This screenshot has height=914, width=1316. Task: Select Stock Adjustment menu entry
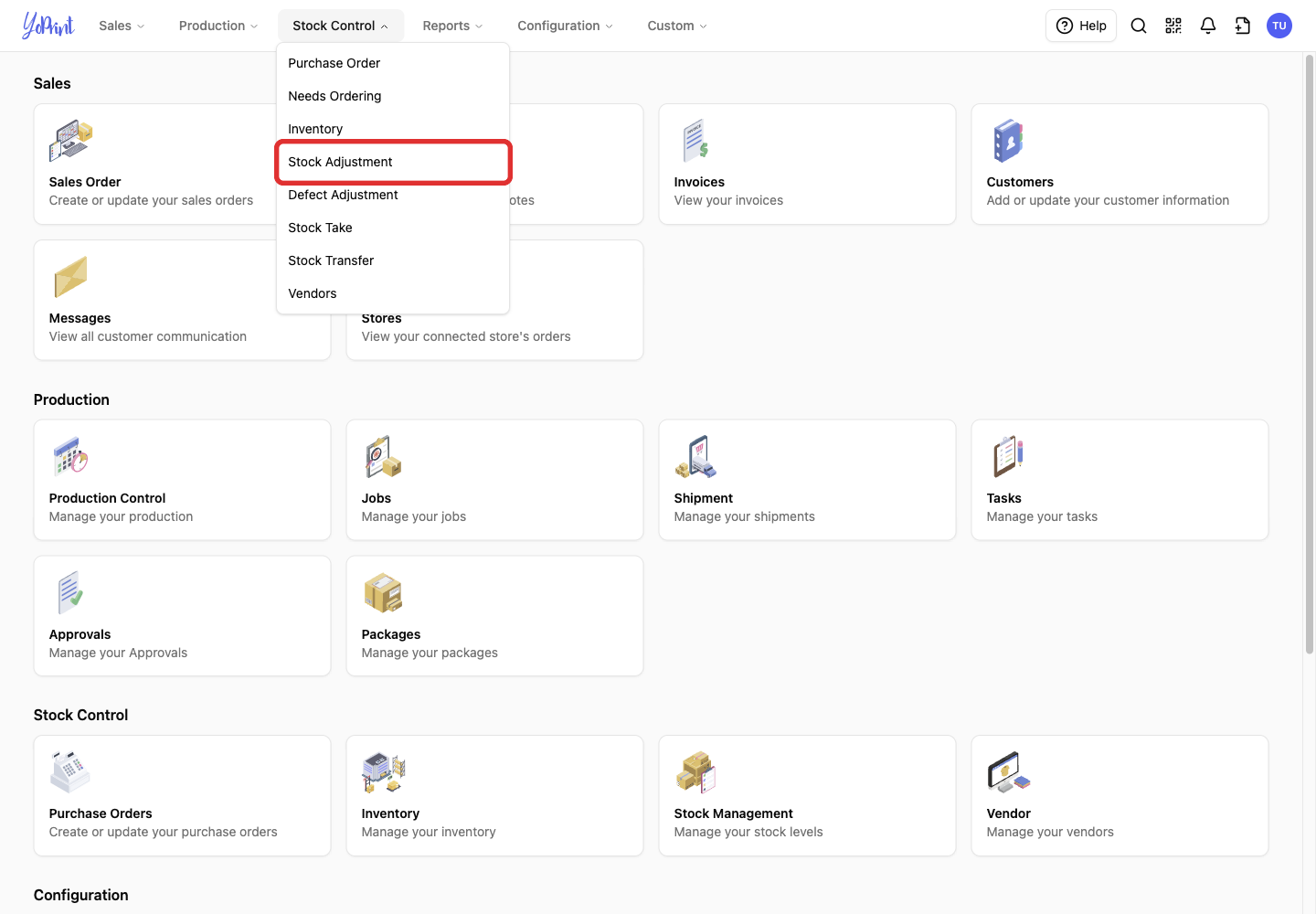pos(393,162)
